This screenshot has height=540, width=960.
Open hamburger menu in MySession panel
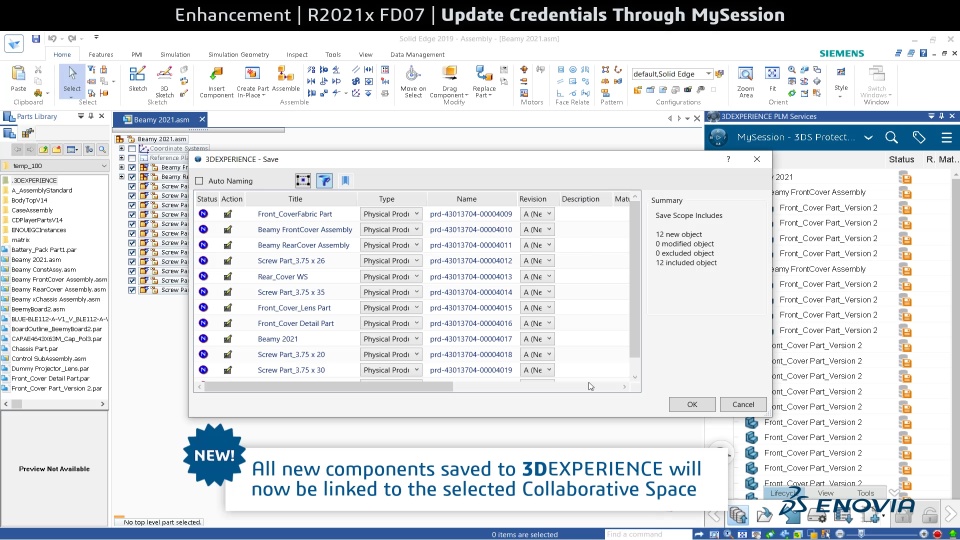[x=947, y=138]
